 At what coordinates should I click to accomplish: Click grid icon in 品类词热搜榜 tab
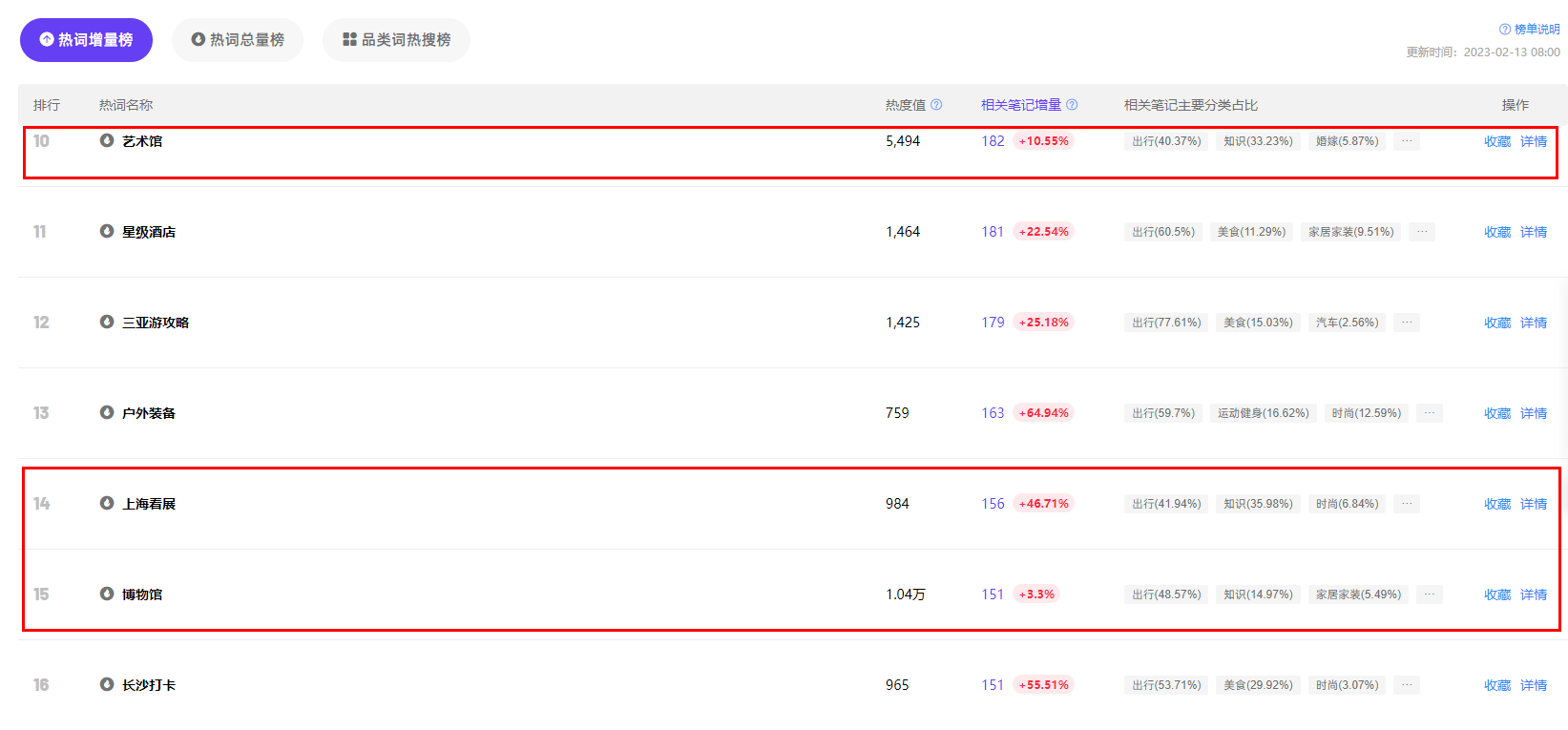(x=349, y=40)
